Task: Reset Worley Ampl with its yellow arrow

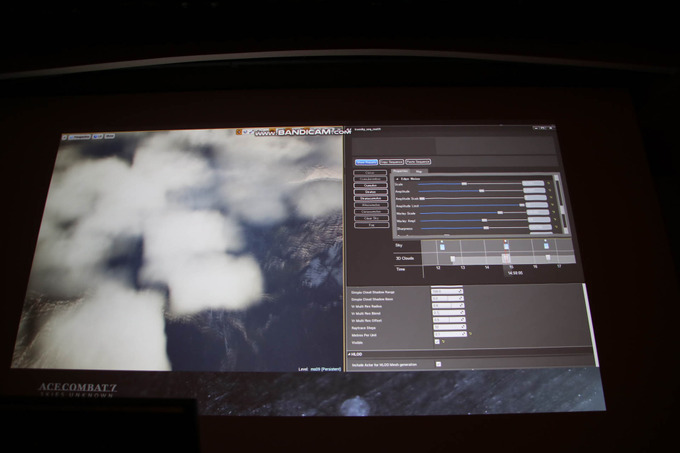Action: [555, 220]
